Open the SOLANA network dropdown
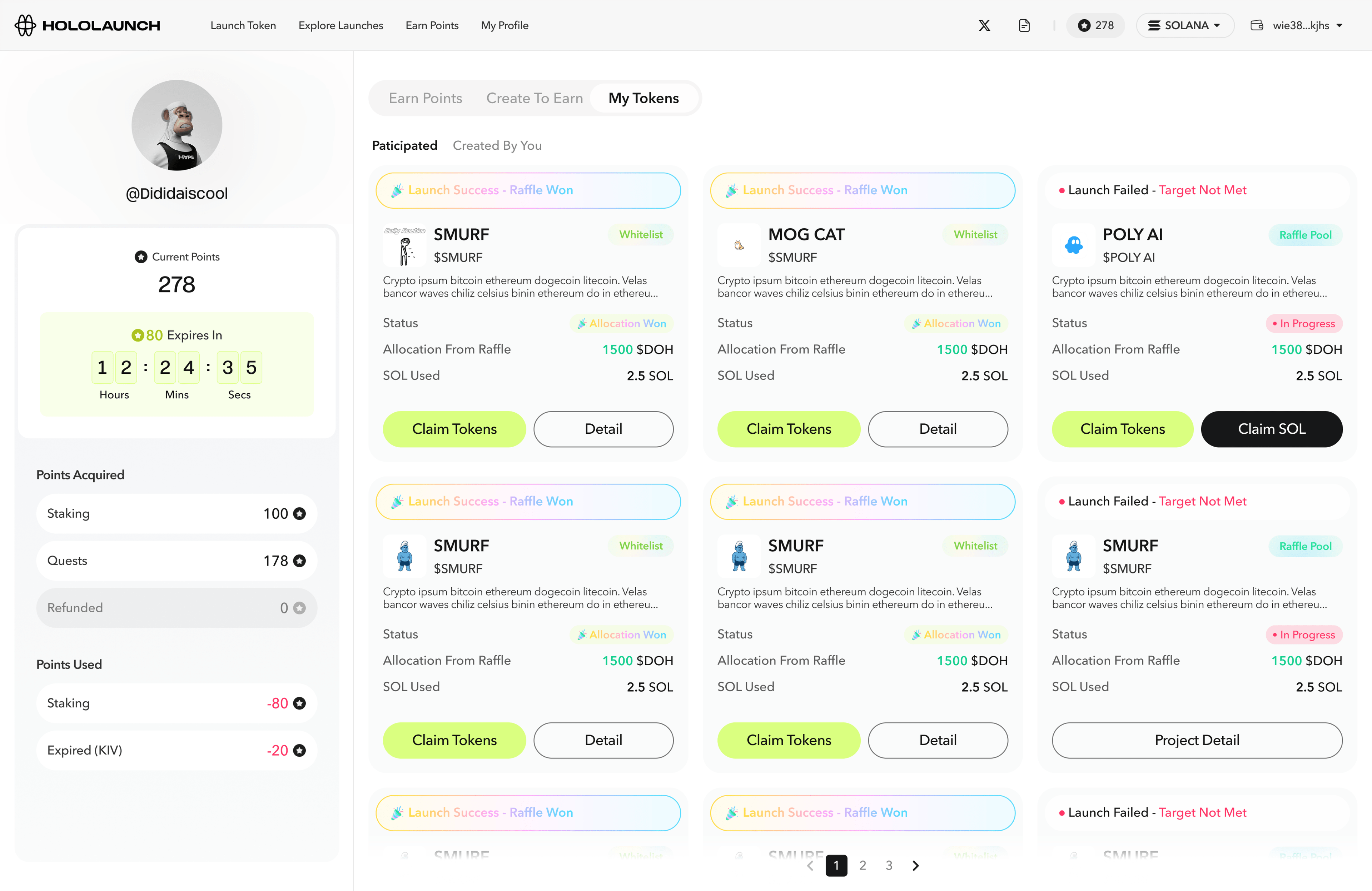Viewport: 1372px width, 891px height. 1185,25
